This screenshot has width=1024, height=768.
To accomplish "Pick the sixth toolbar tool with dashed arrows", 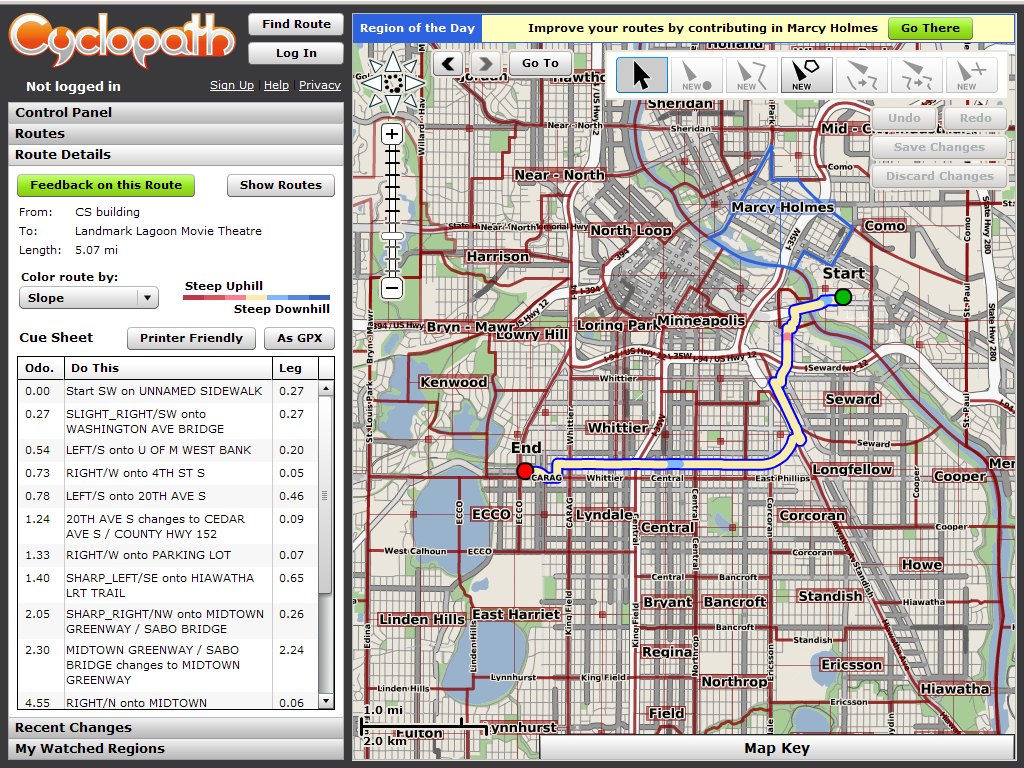I will 916,74.
